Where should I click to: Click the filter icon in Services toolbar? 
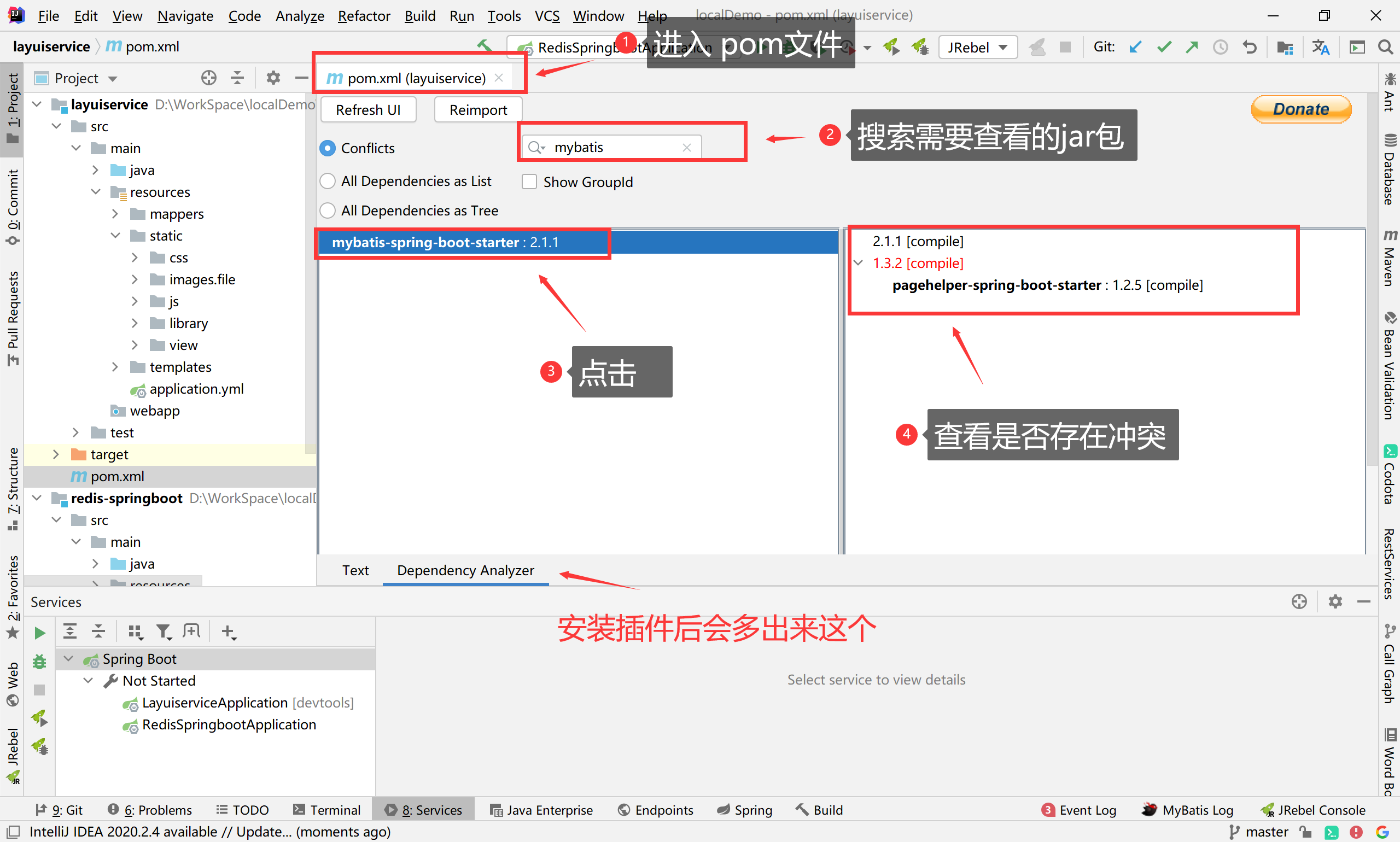click(164, 631)
